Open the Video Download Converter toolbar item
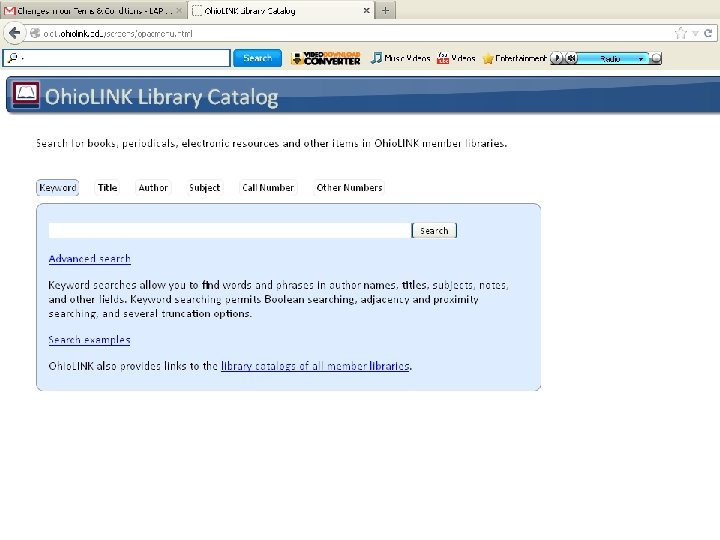Viewport: 720px width, 540px height. [326, 58]
